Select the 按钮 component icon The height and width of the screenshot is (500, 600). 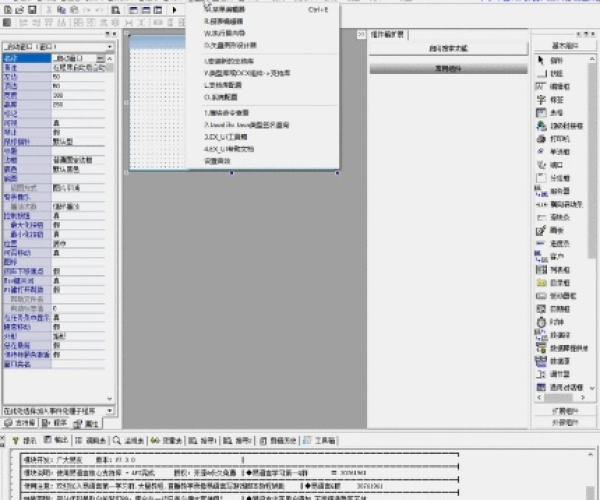click(x=541, y=73)
